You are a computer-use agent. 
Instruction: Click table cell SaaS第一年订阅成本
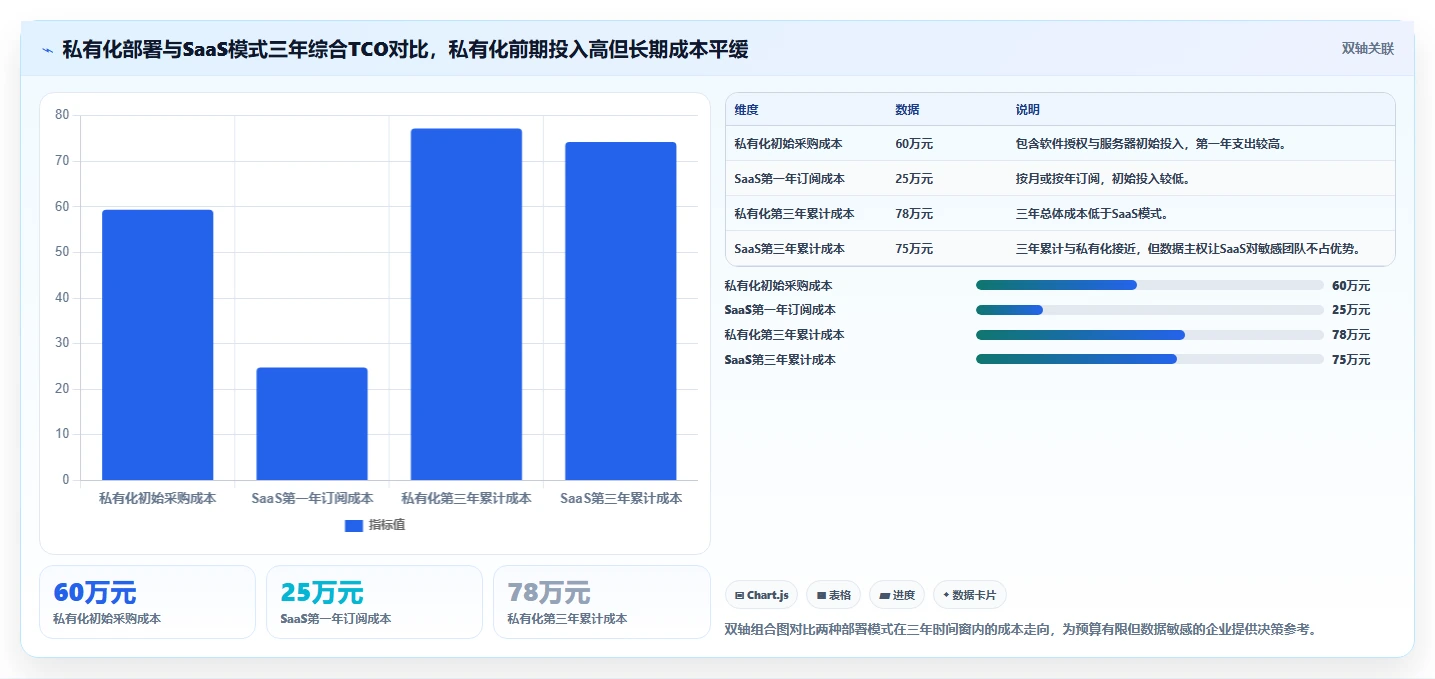click(789, 179)
